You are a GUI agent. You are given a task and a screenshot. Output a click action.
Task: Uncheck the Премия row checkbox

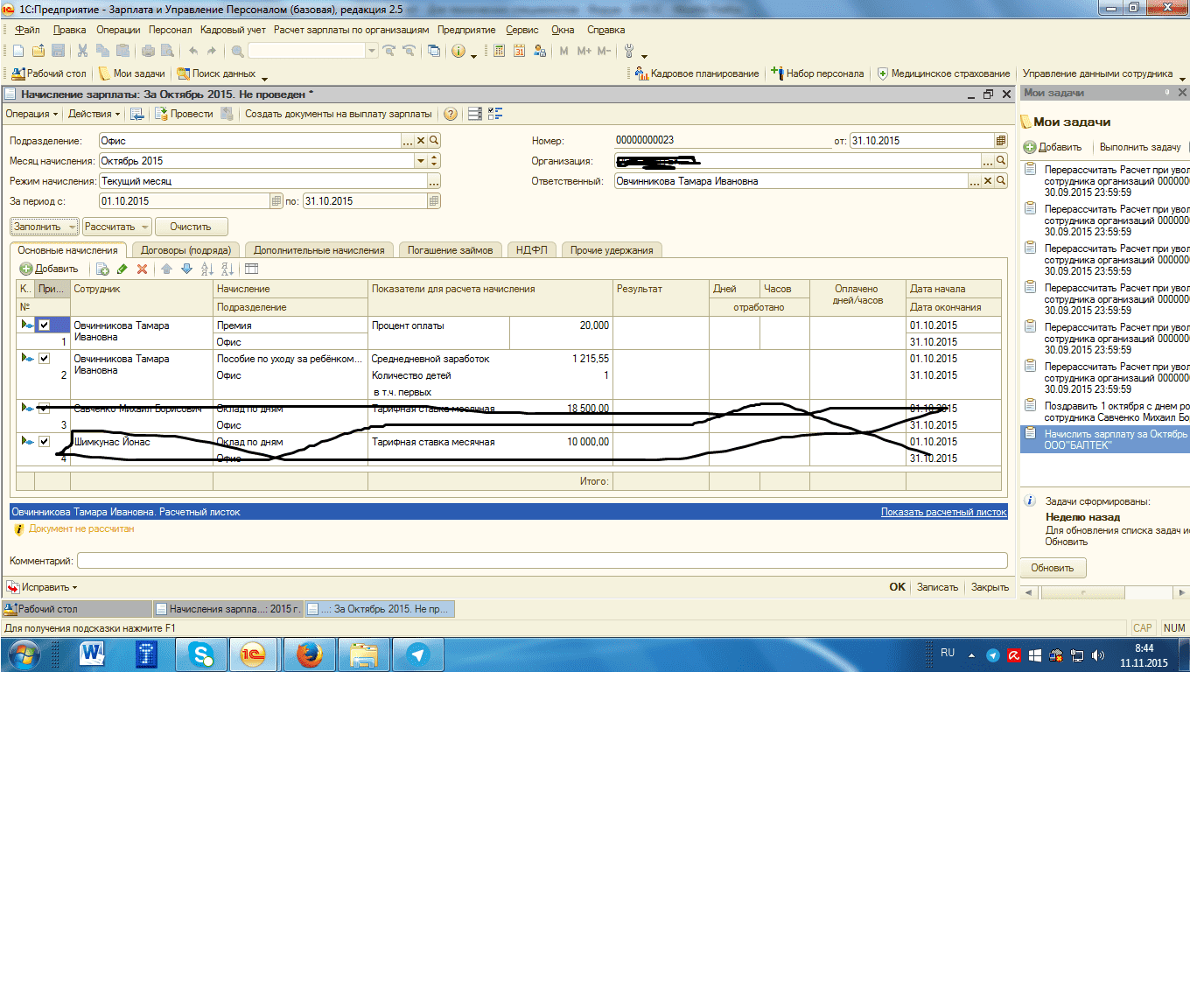[44, 325]
